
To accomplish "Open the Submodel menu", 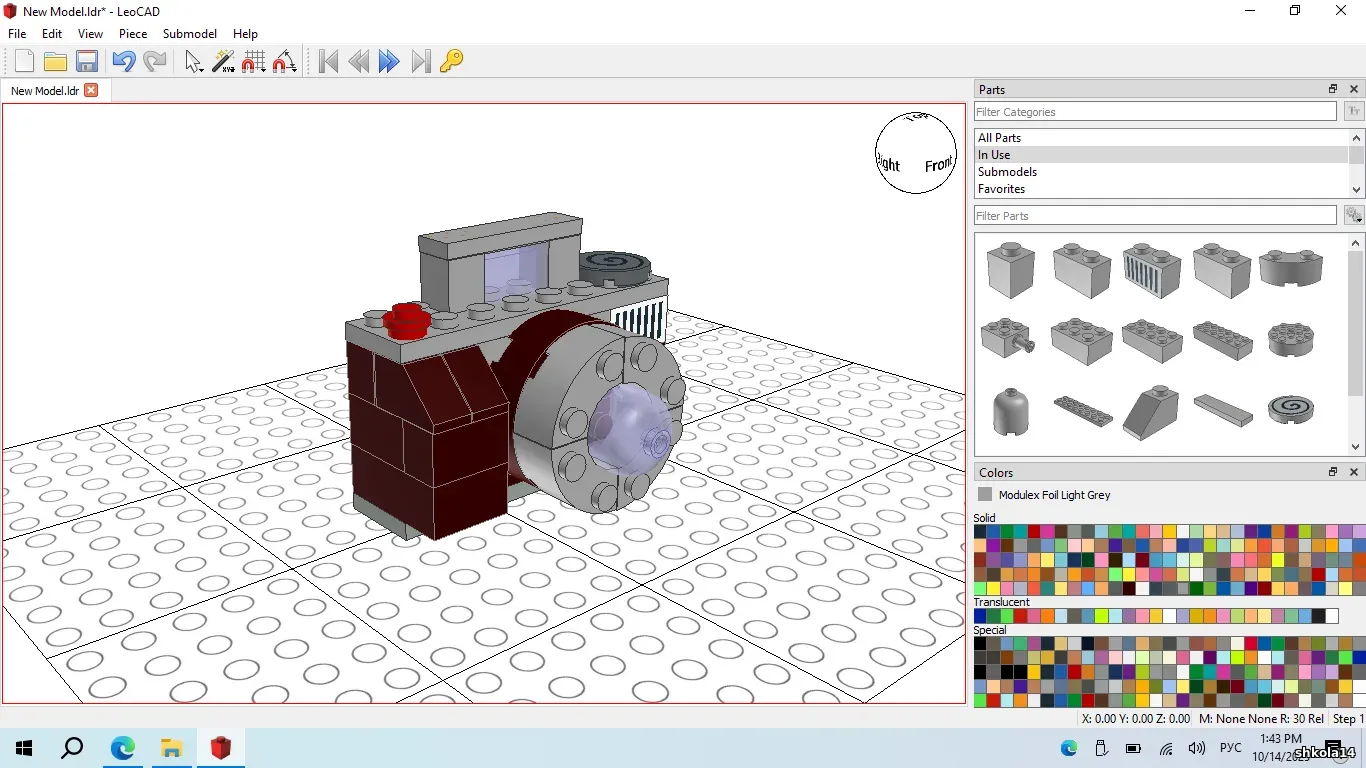I will (x=190, y=34).
